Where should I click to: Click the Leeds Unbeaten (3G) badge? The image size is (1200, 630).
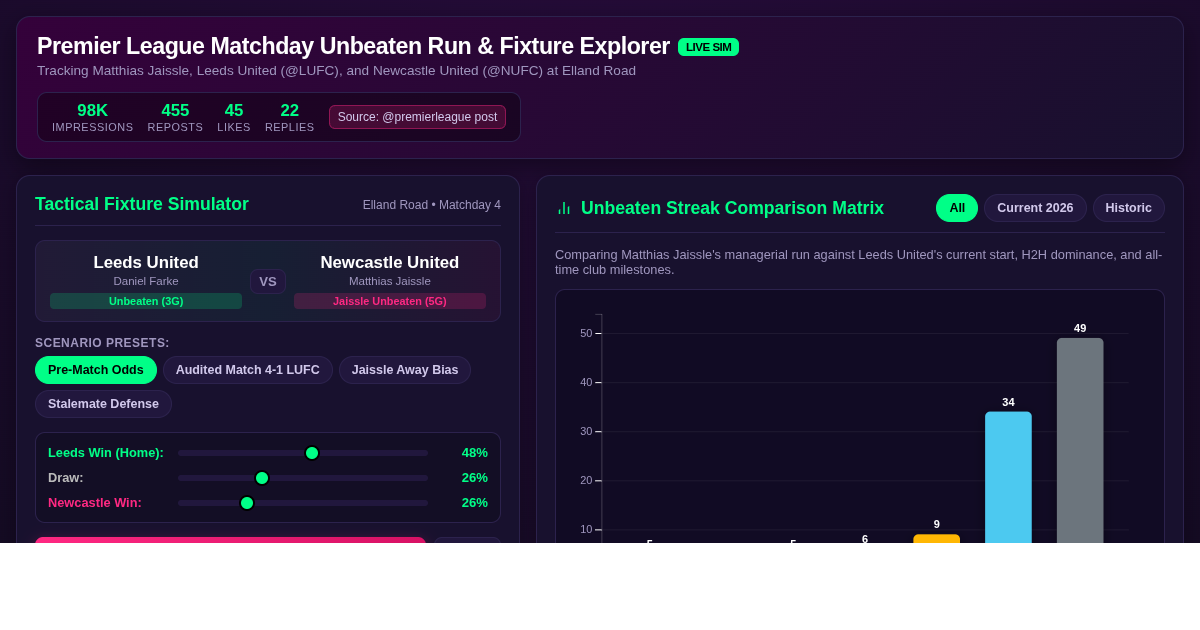(x=146, y=301)
